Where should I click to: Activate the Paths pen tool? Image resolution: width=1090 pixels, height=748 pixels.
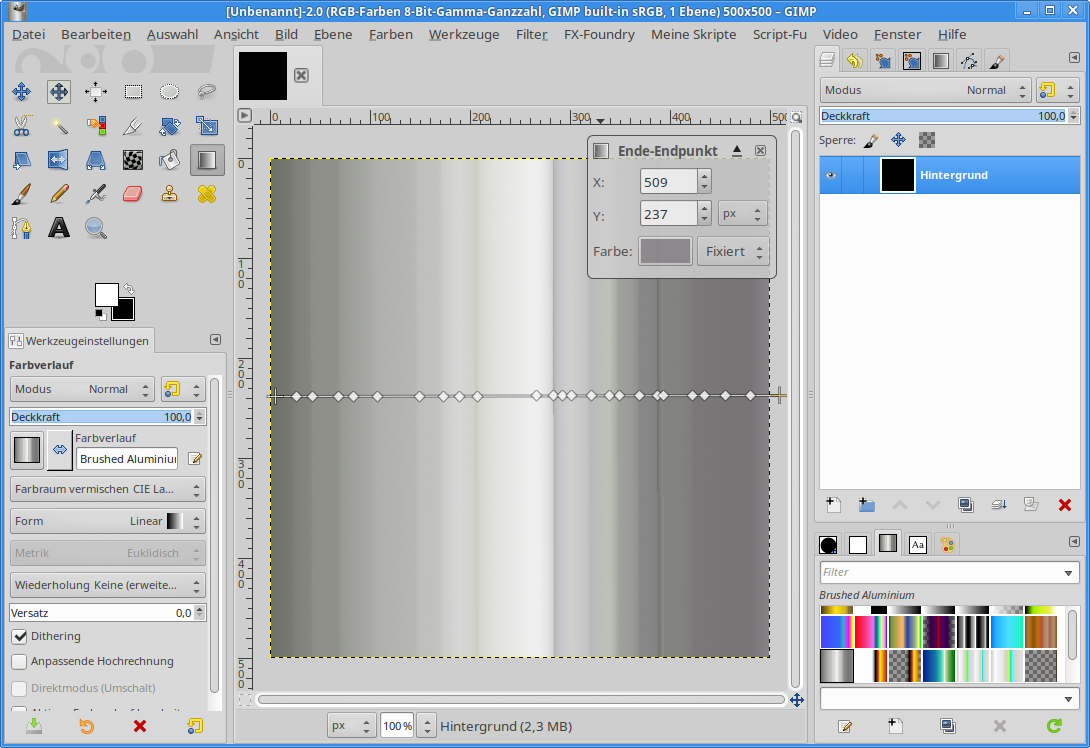click(x=21, y=228)
